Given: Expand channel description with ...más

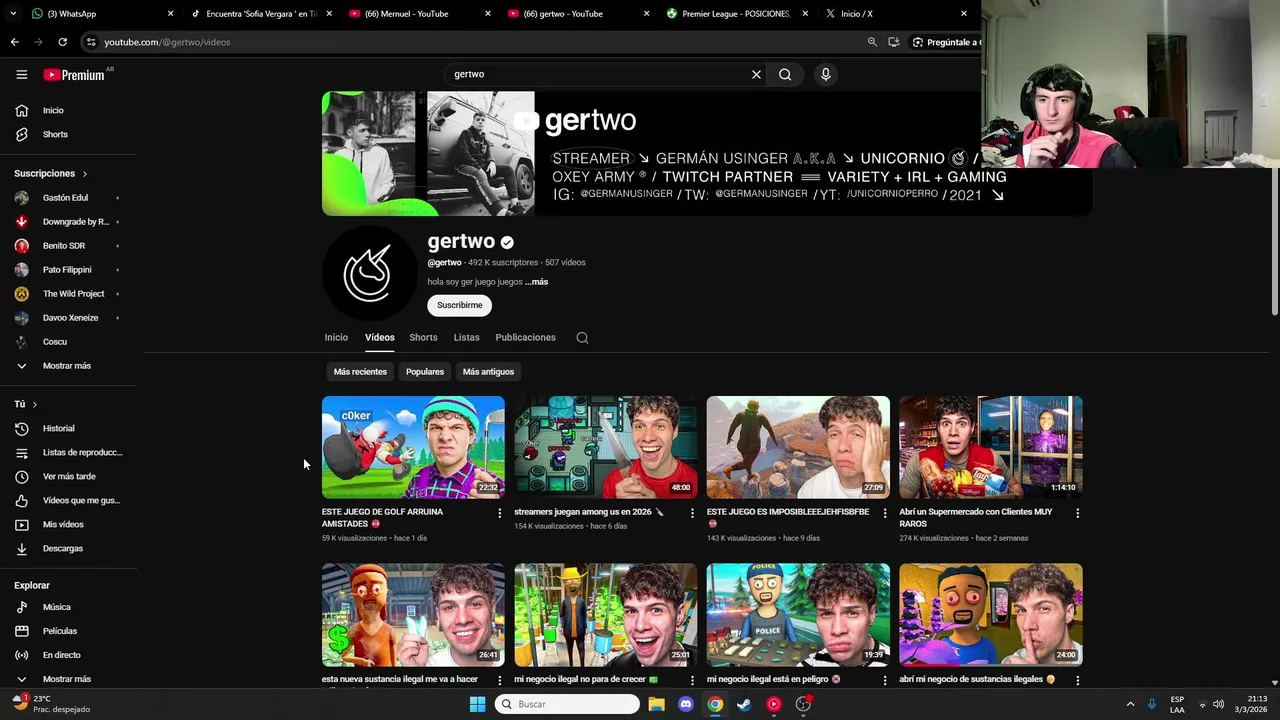Looking at the screenshot, I should (537, 282).
